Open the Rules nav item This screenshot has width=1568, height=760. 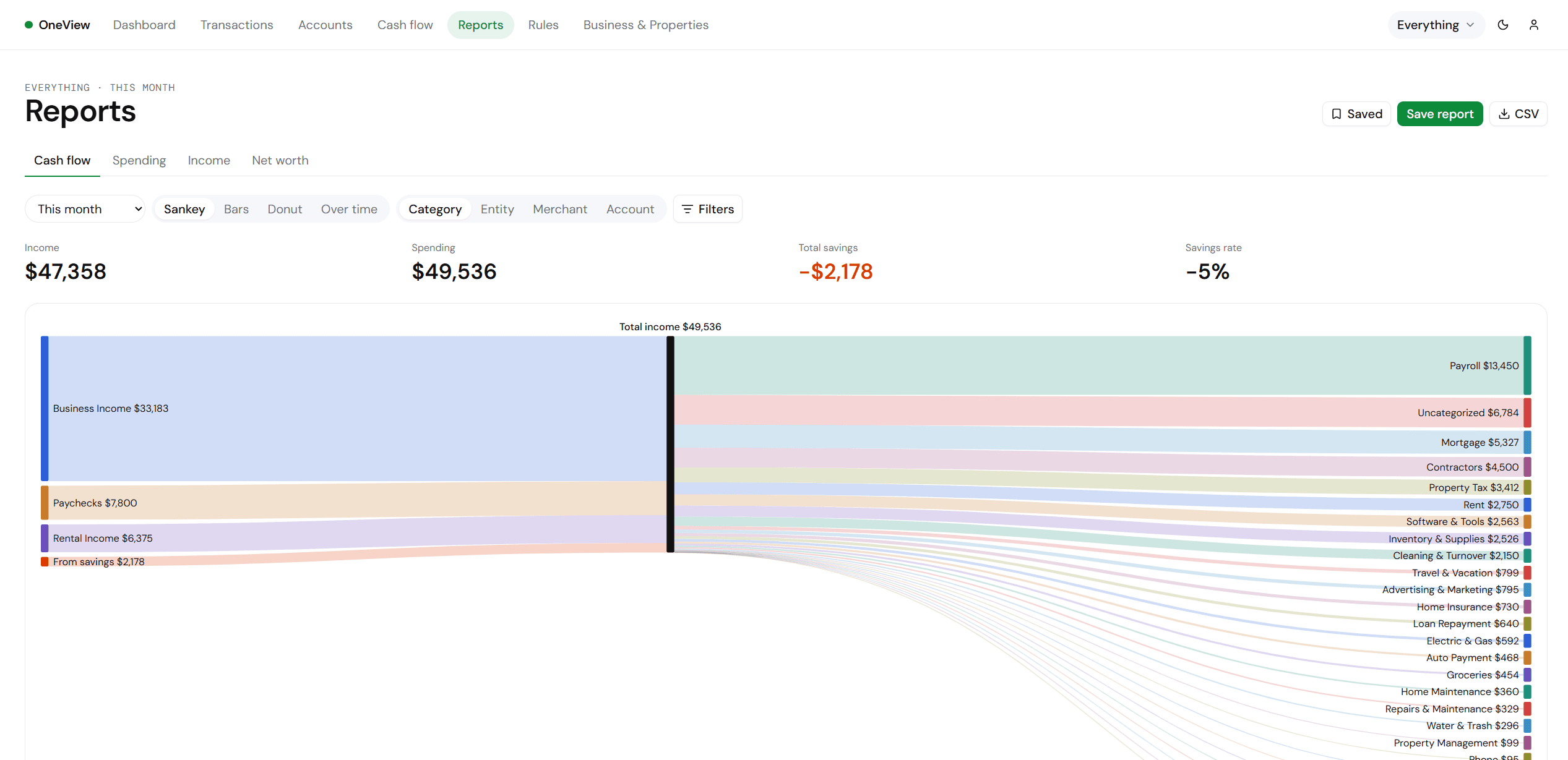pos(543,25)
